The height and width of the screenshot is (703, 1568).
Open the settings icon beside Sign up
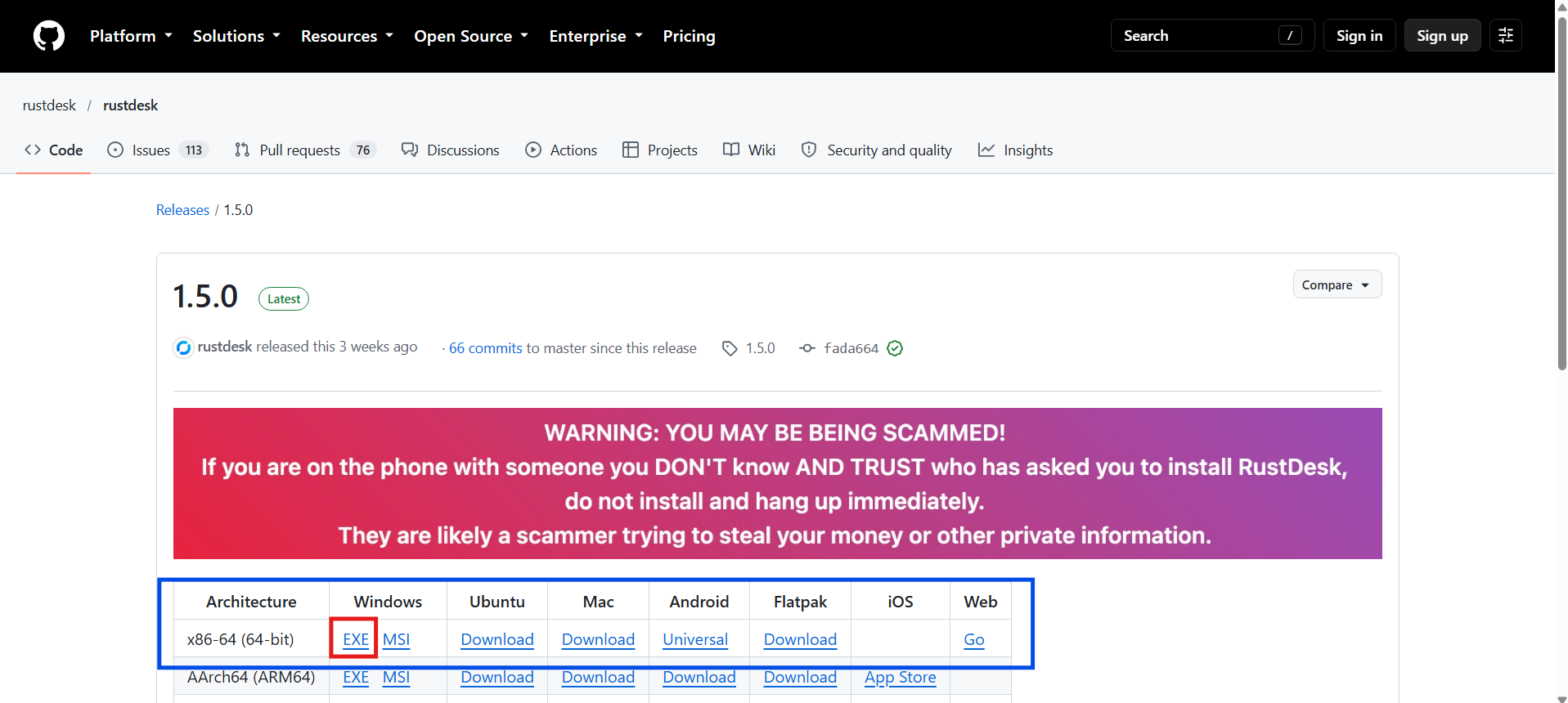[1505, 35]
